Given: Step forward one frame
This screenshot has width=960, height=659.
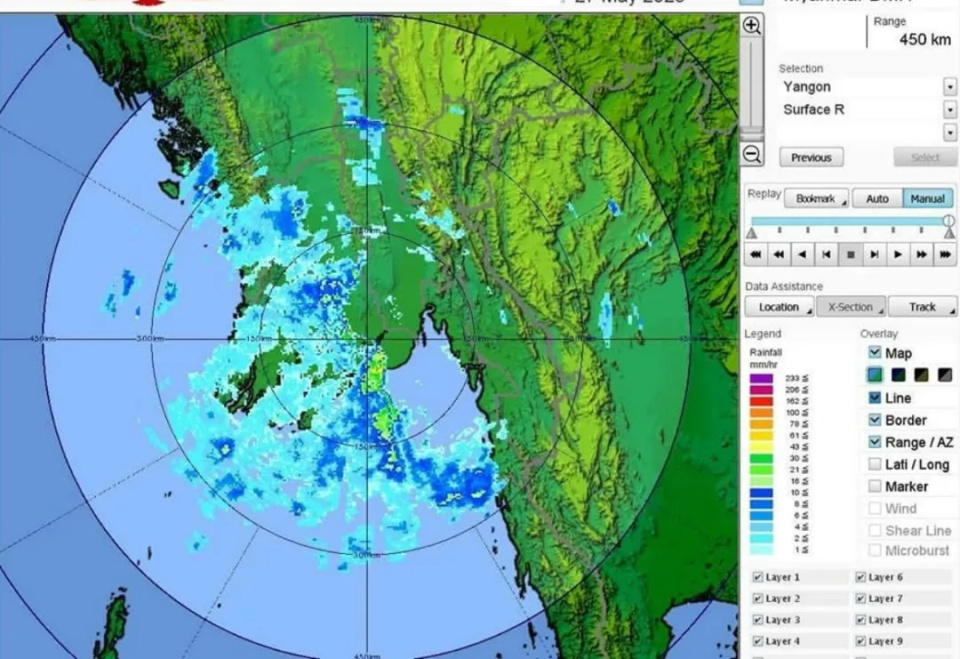Looking at the screenshot, I should coord(874,254).
